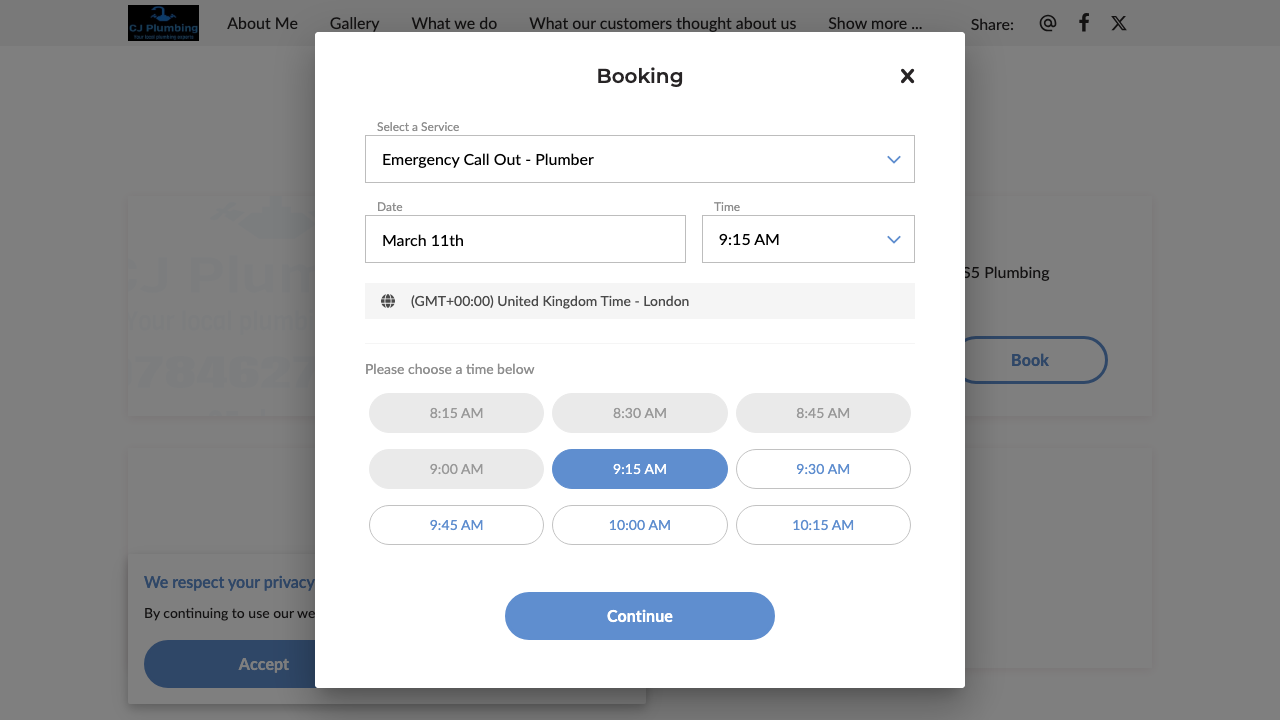Screen dimensions: 1280x720
Task: Click the globe timezone icon
Action: tap(388, 301)
